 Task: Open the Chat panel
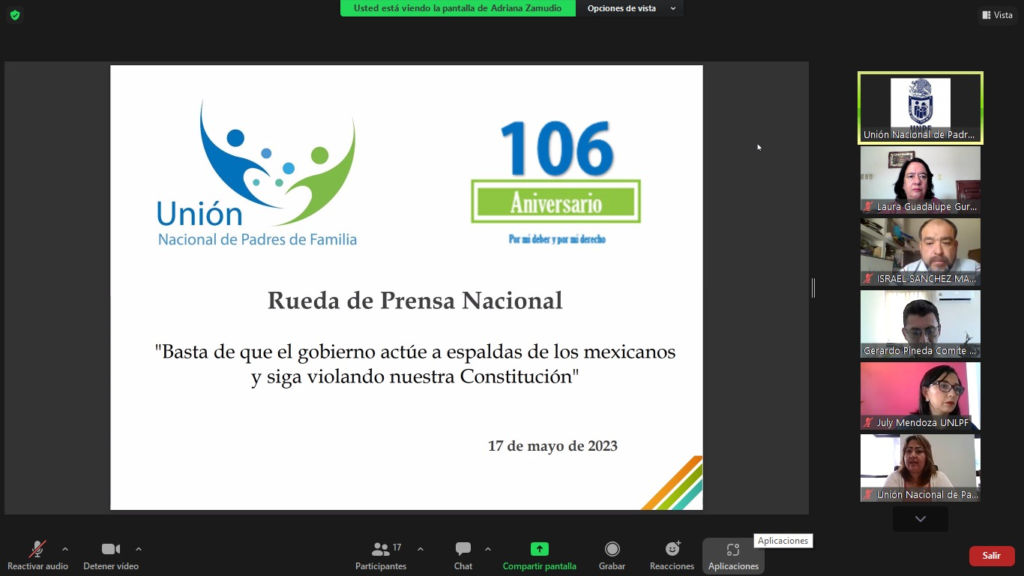[463, 556]
